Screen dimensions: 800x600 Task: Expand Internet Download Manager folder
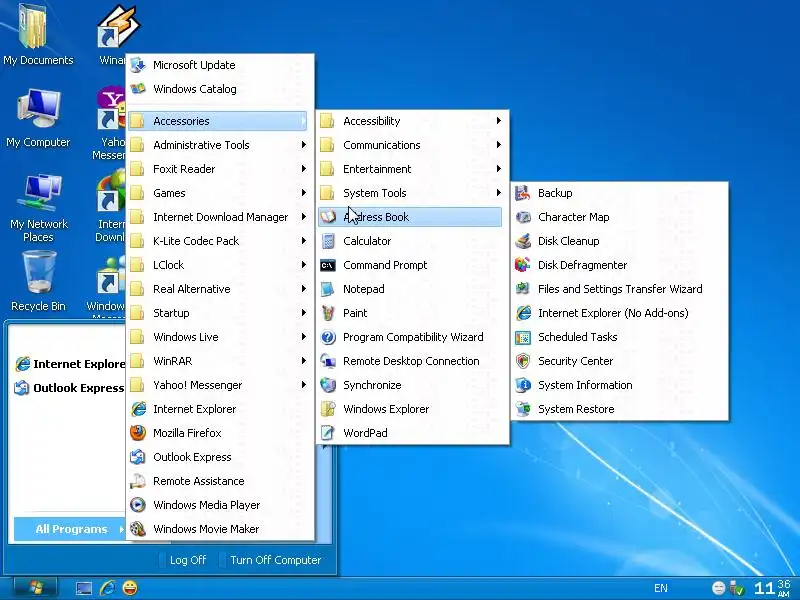pyautogui.click(x=218, y=217)
